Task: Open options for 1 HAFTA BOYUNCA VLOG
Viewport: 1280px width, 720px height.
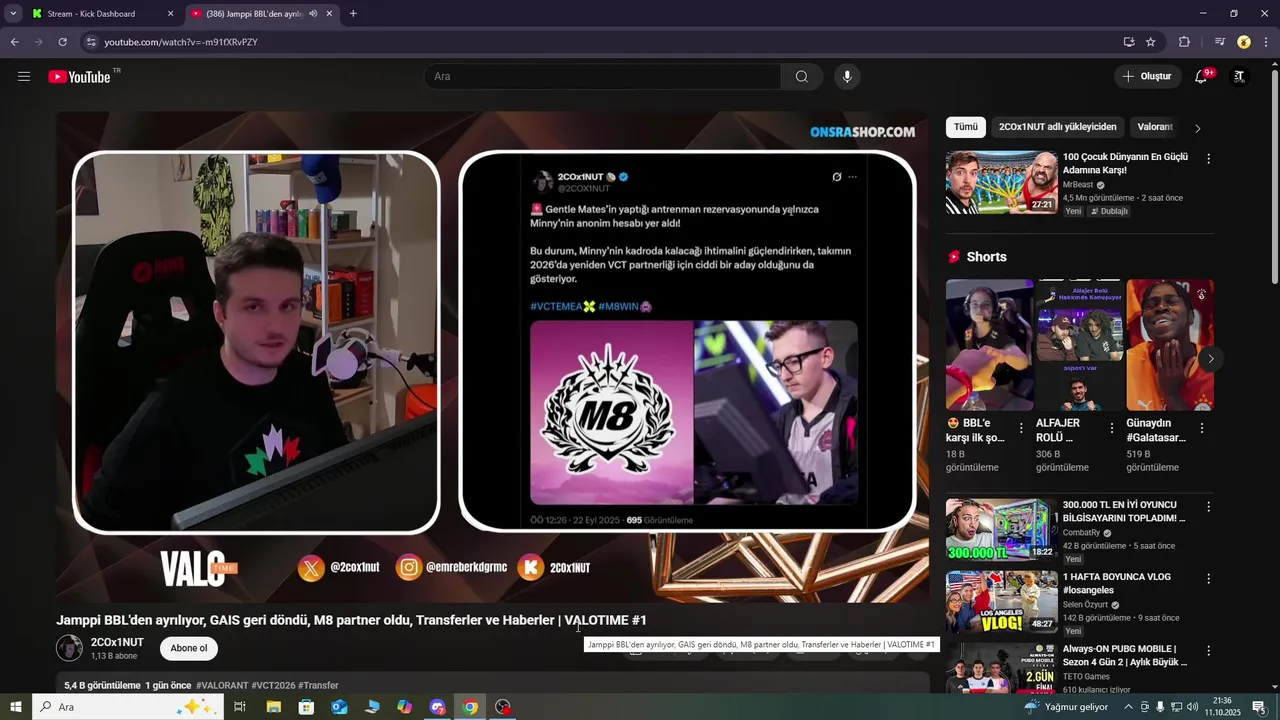Action: (1208, 579)
